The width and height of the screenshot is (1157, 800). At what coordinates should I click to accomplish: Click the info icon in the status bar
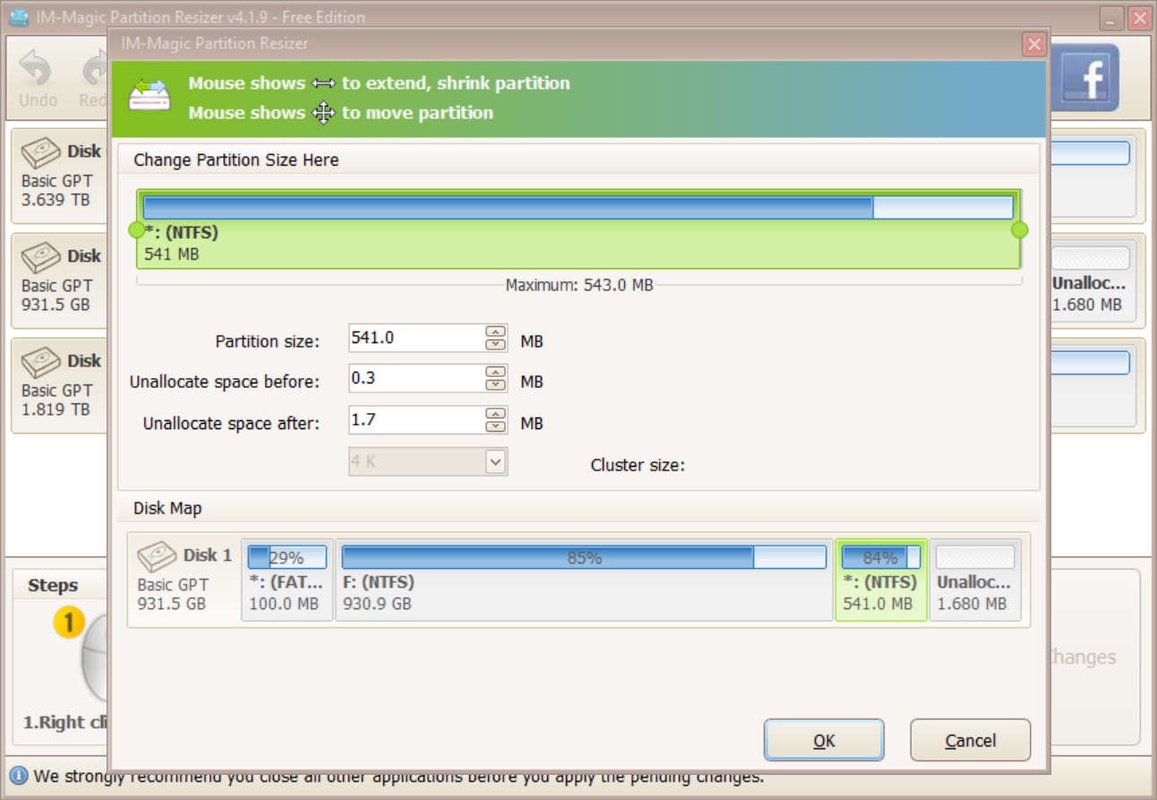coord(18,776)
